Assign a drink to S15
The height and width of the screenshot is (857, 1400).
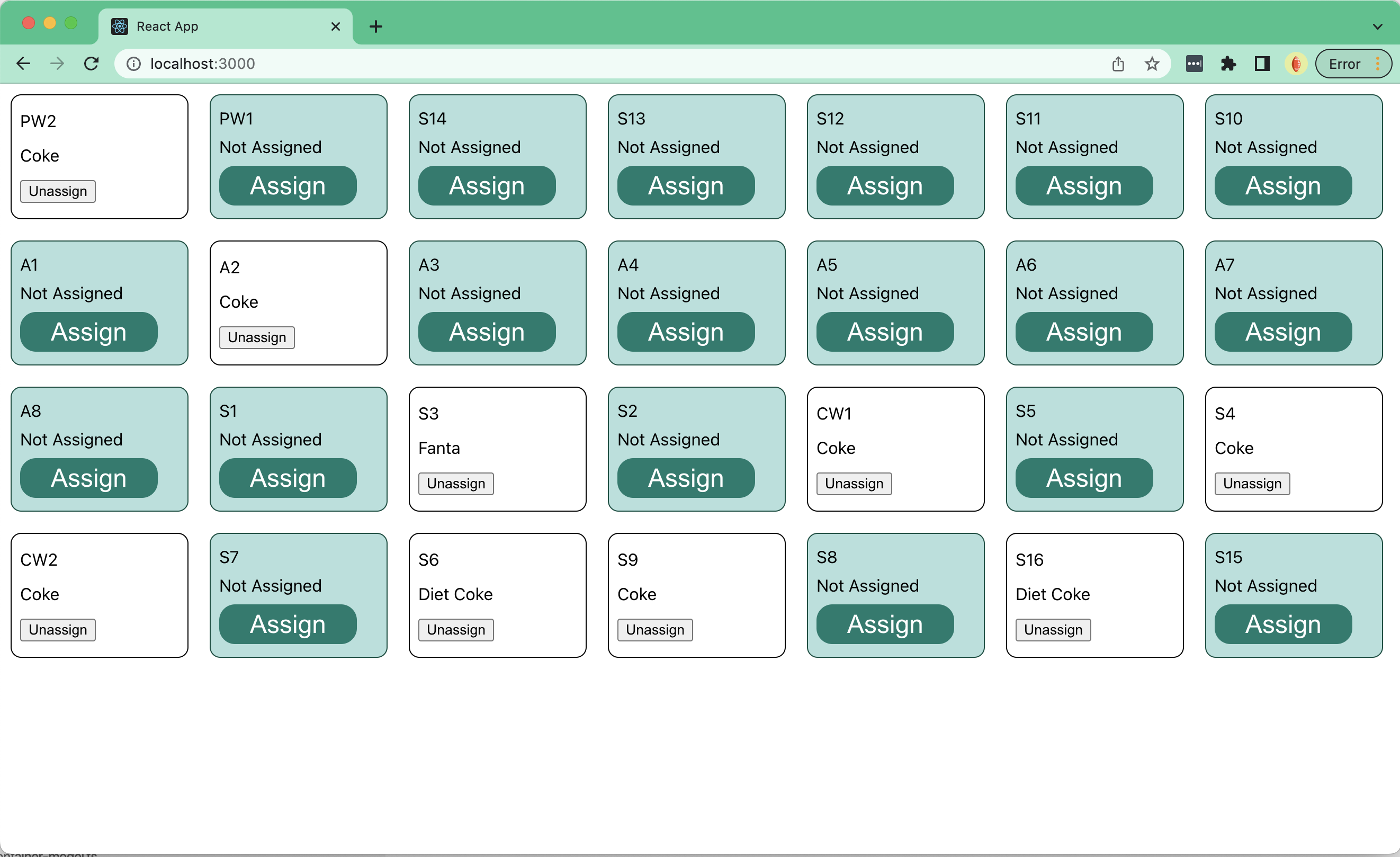tap(1283, 624)
